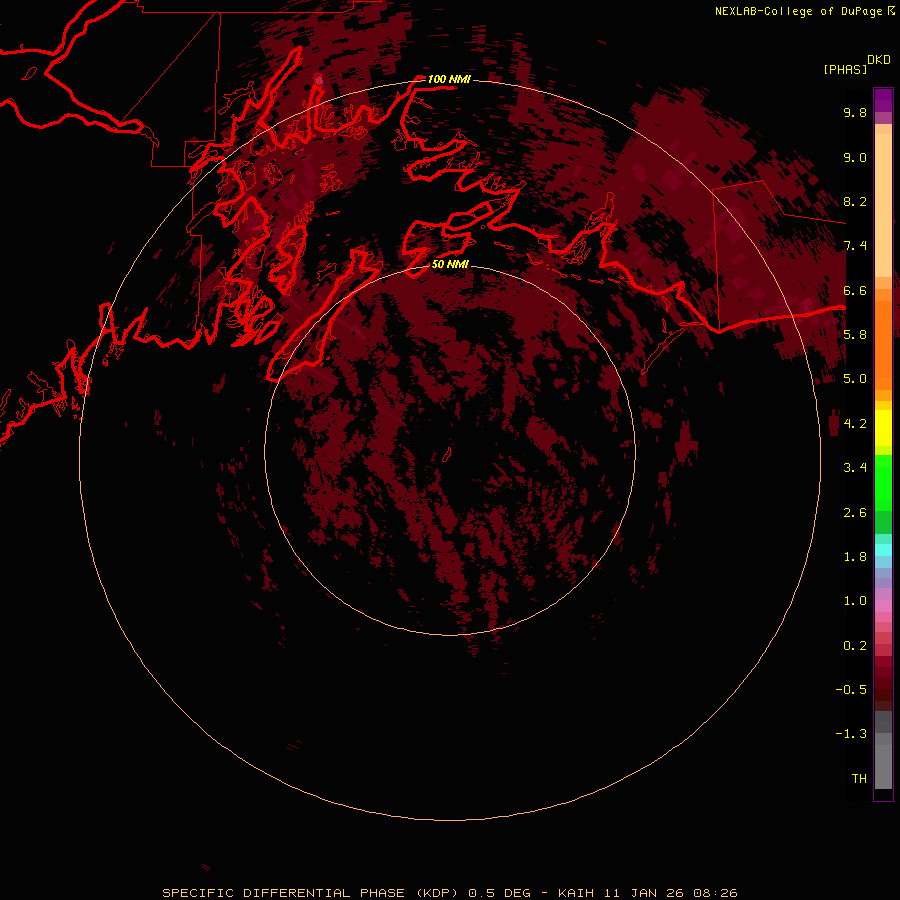This screenshot has height=900, width=900.
Task: Select the 9.8 legend value
Action: 855,112
